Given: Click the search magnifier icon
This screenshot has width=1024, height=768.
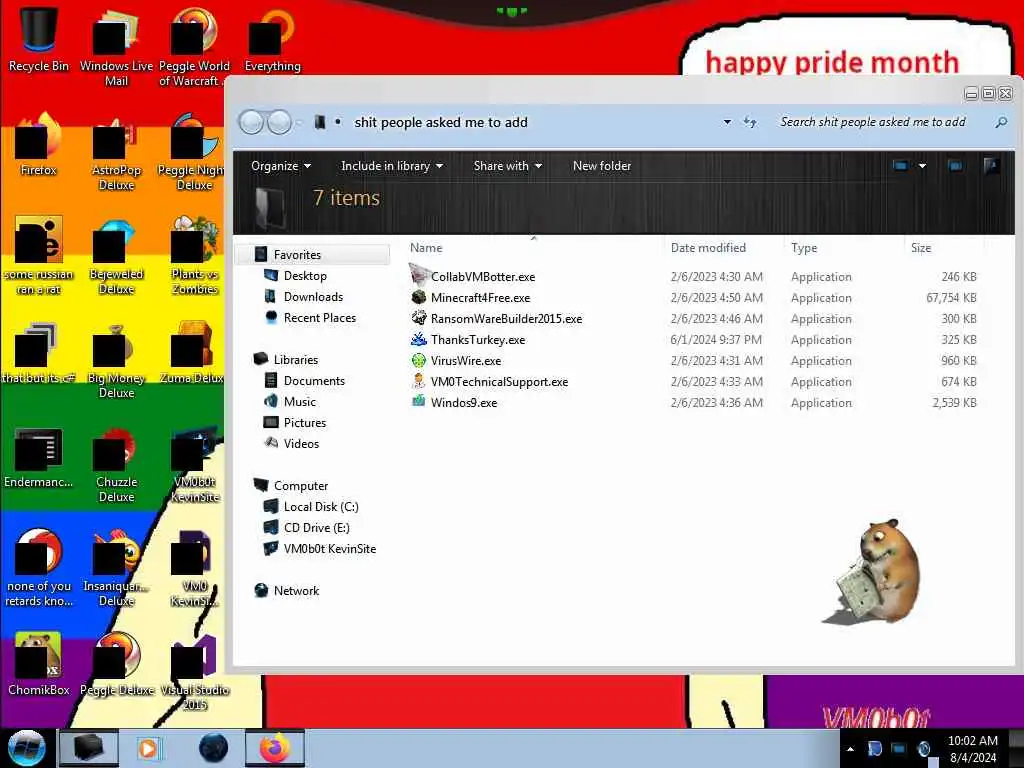Looking at the screenshot, I should tap(1000, 122).
